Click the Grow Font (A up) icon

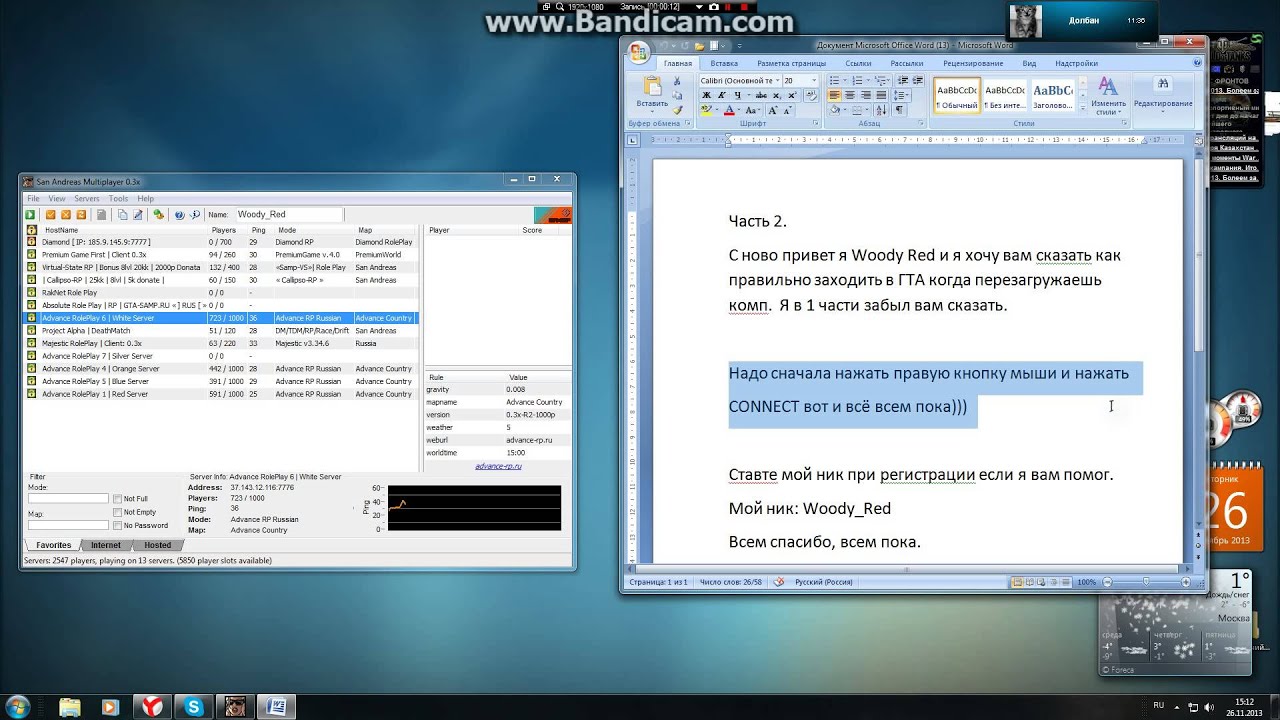point(773,110)
